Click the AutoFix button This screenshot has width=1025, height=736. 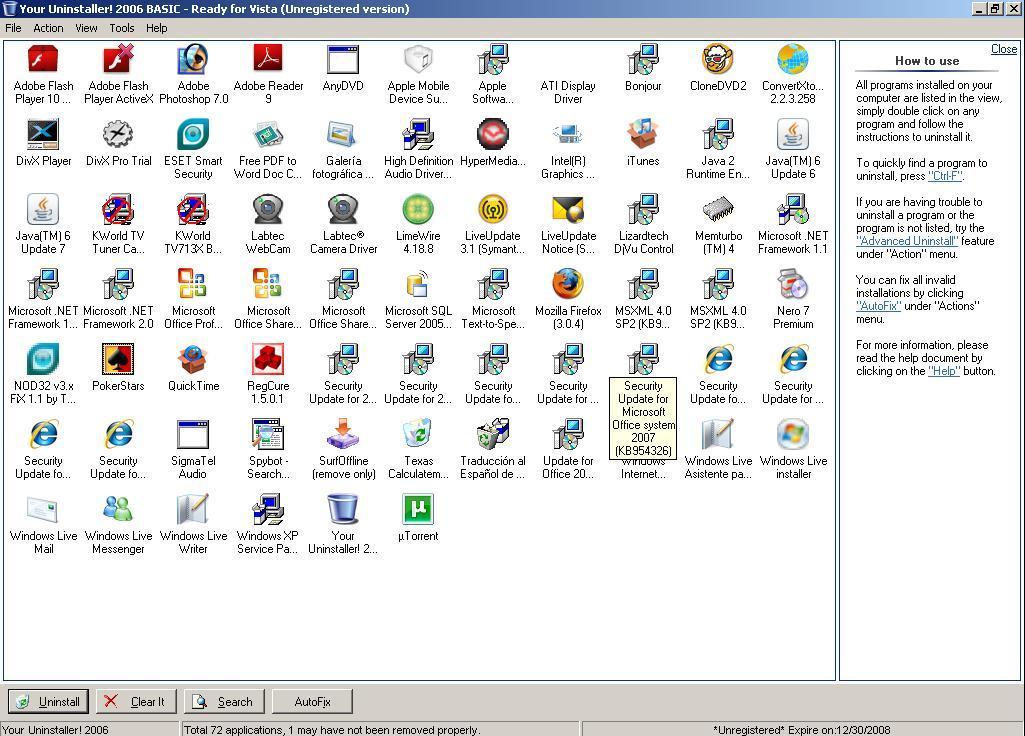pyautogui.click(x=311, y=701)
